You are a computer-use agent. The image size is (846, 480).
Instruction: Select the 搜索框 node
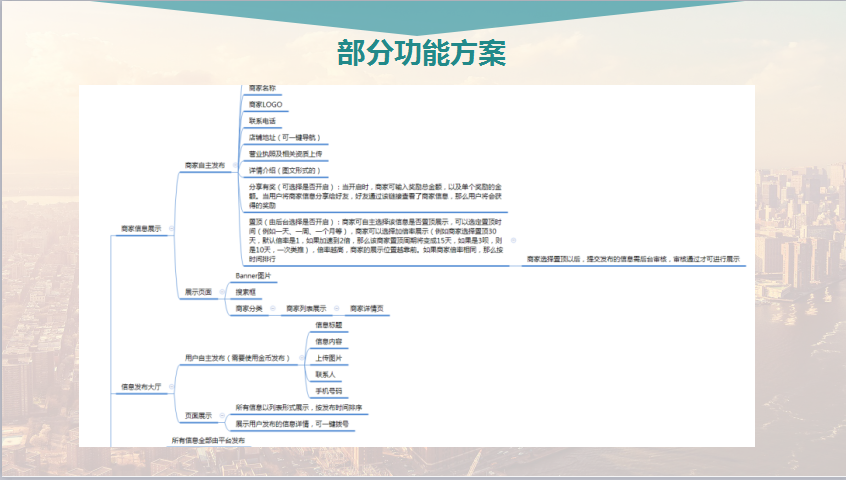pyautogui.click(x=246, y=292)
